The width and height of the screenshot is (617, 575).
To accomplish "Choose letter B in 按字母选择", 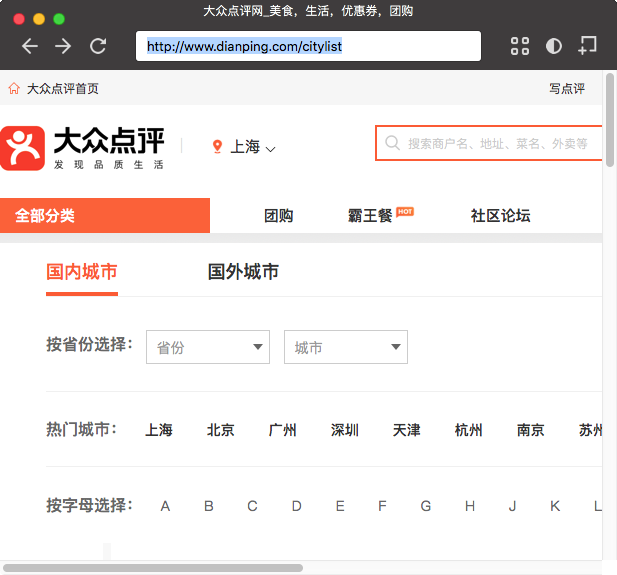I will pos(209,506).
